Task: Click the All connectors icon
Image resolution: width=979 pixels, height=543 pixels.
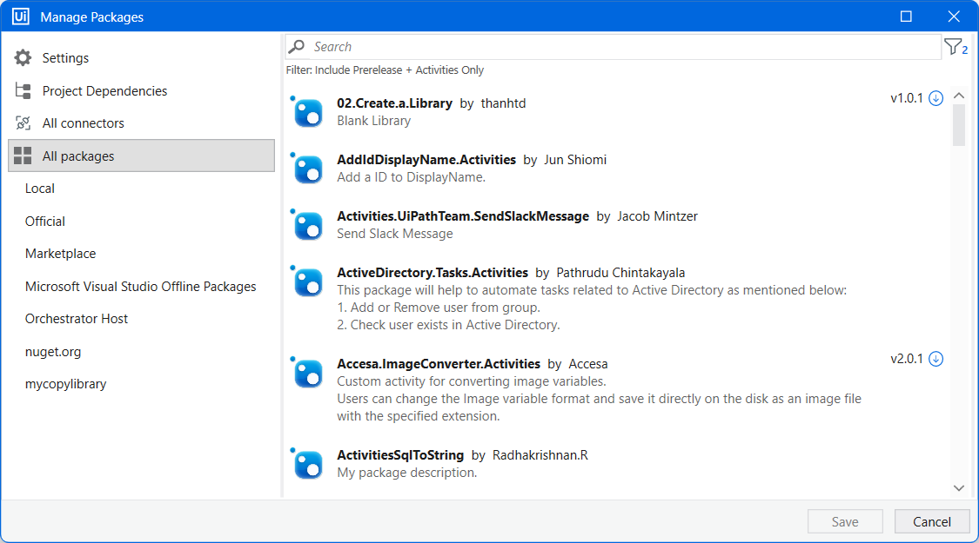Action: click(x=22, y=124)
